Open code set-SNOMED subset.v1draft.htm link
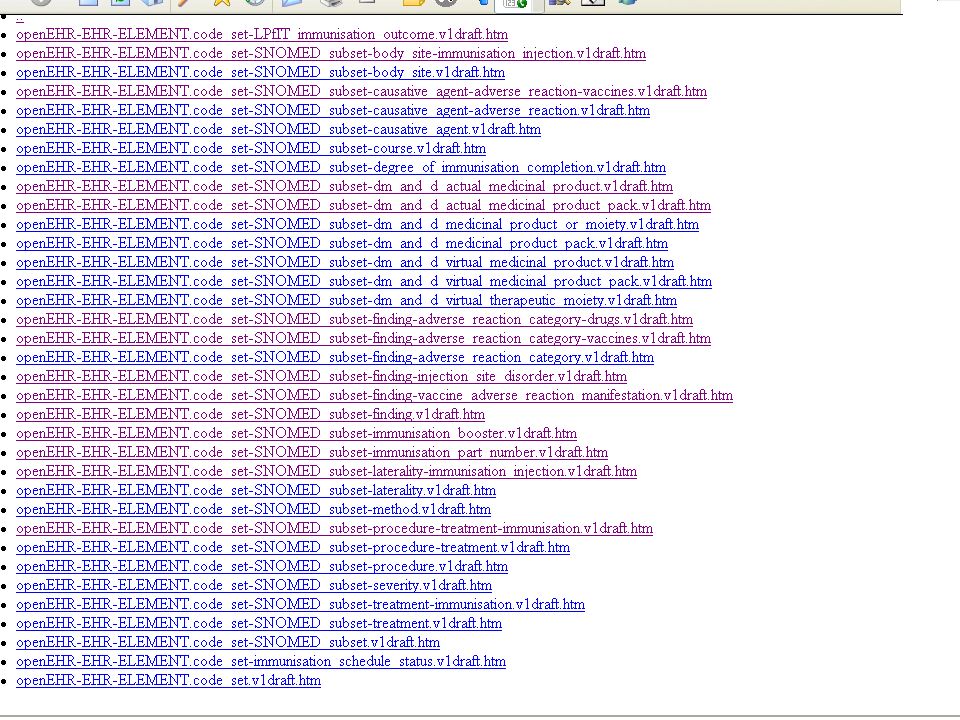The image size is (960, 720). (x=228, y=642)
